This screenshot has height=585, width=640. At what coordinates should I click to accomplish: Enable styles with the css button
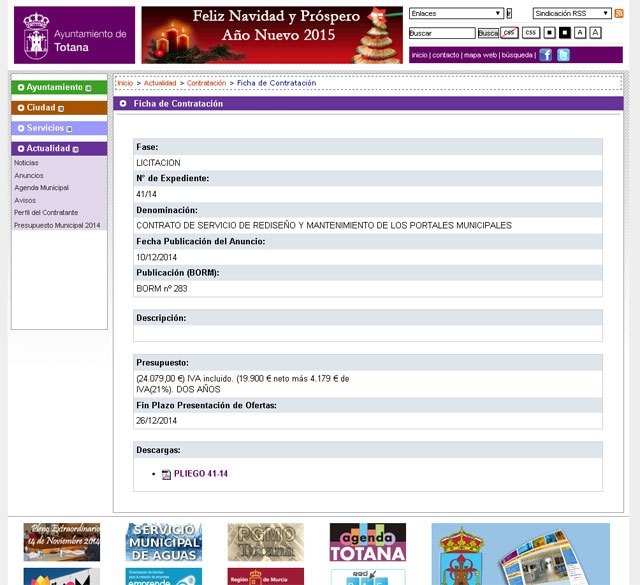[x=530, y=33]
